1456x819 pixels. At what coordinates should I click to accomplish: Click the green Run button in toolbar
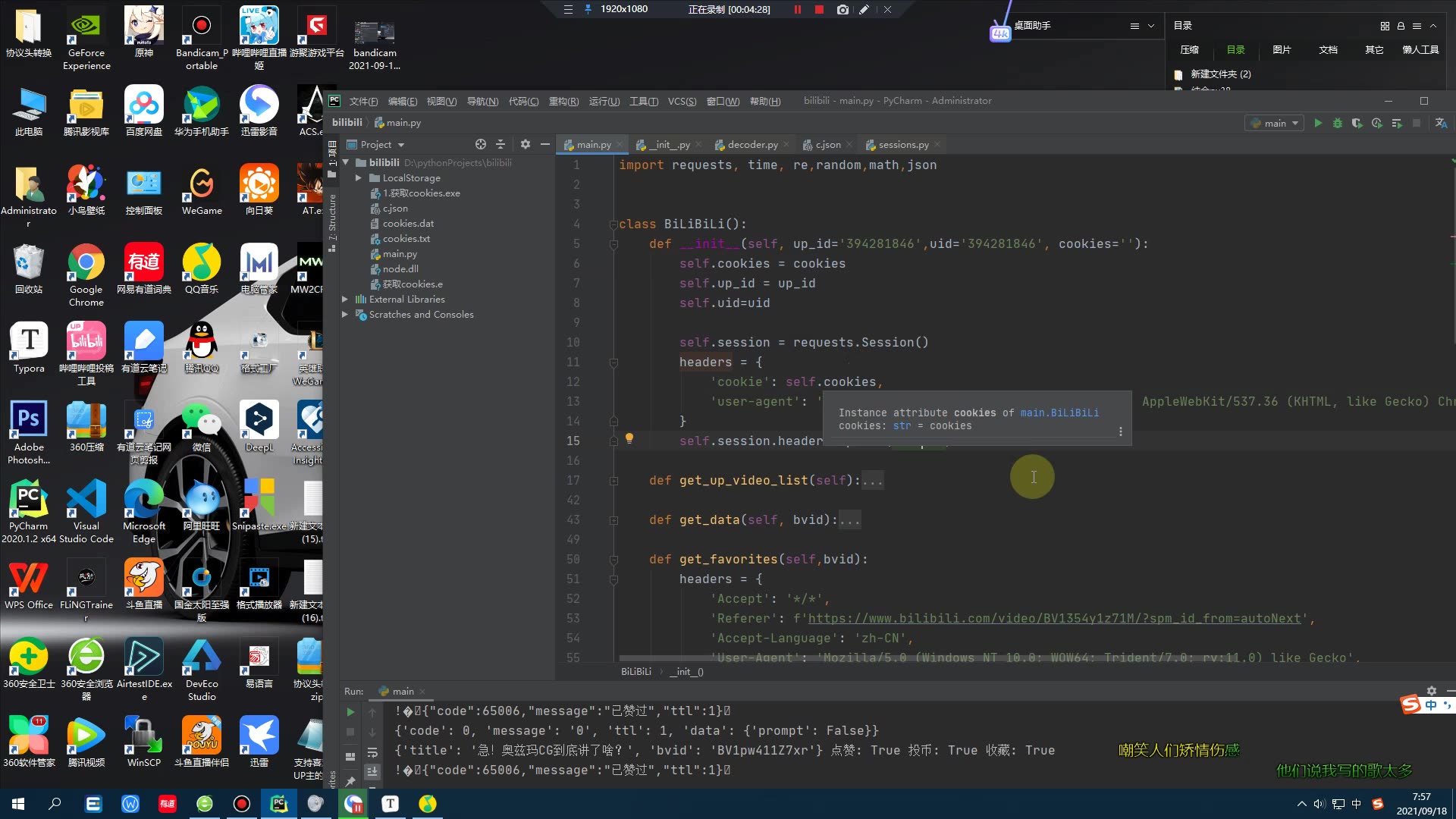[1318, 123]
